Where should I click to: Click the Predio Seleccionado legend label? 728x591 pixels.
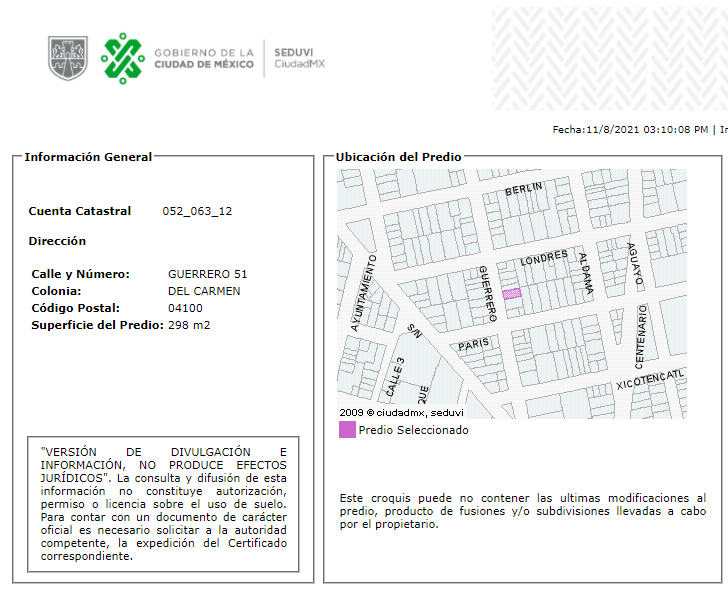pos(413,430)
